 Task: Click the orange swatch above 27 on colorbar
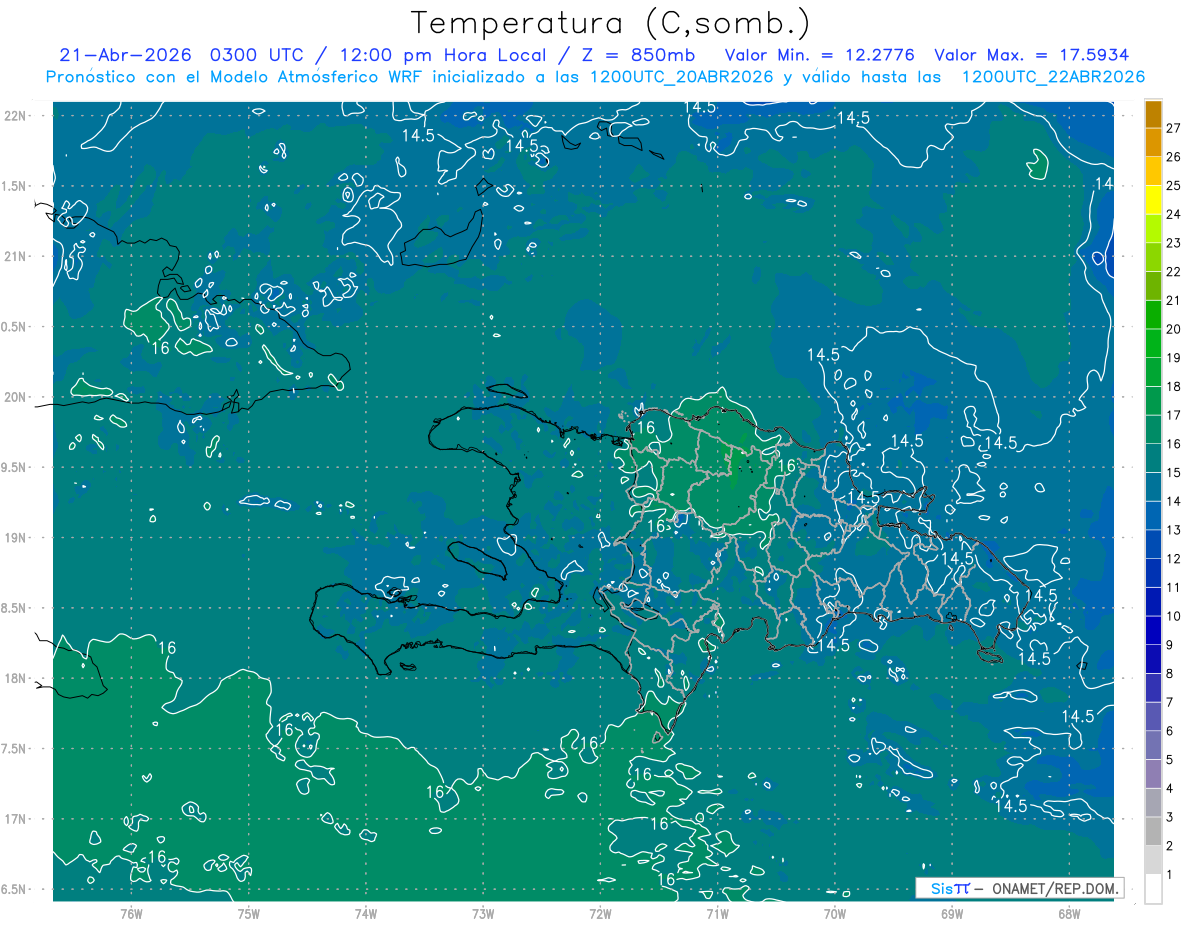(x=1153, y=113)
